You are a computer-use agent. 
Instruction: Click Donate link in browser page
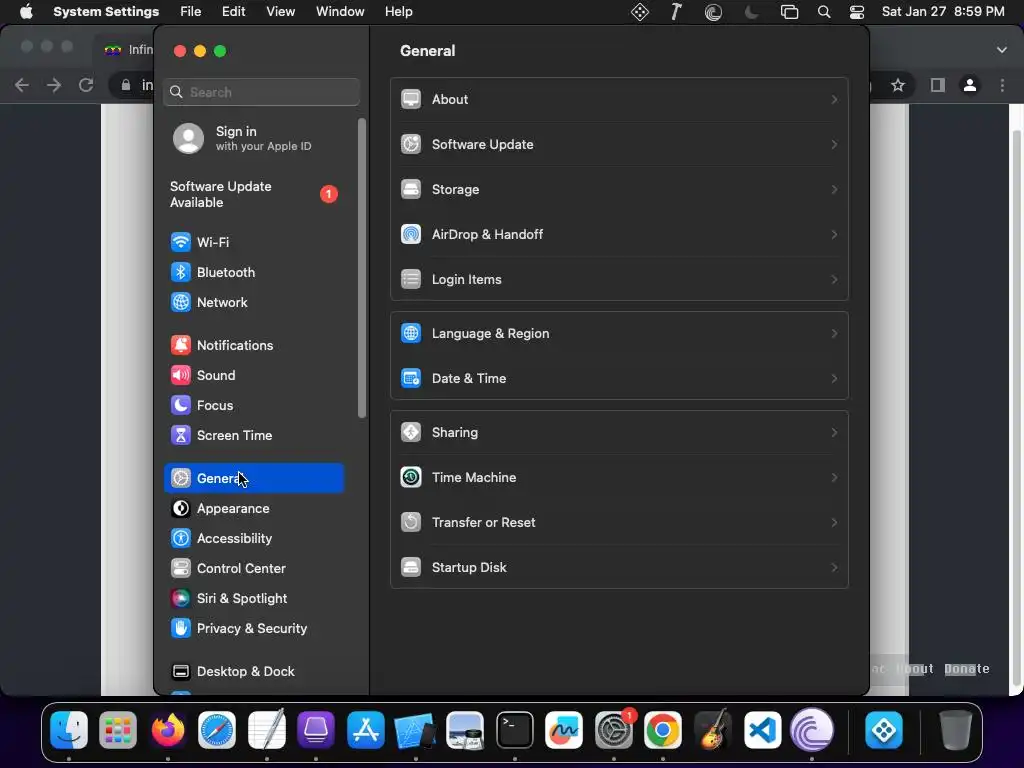tap(967, 669)
